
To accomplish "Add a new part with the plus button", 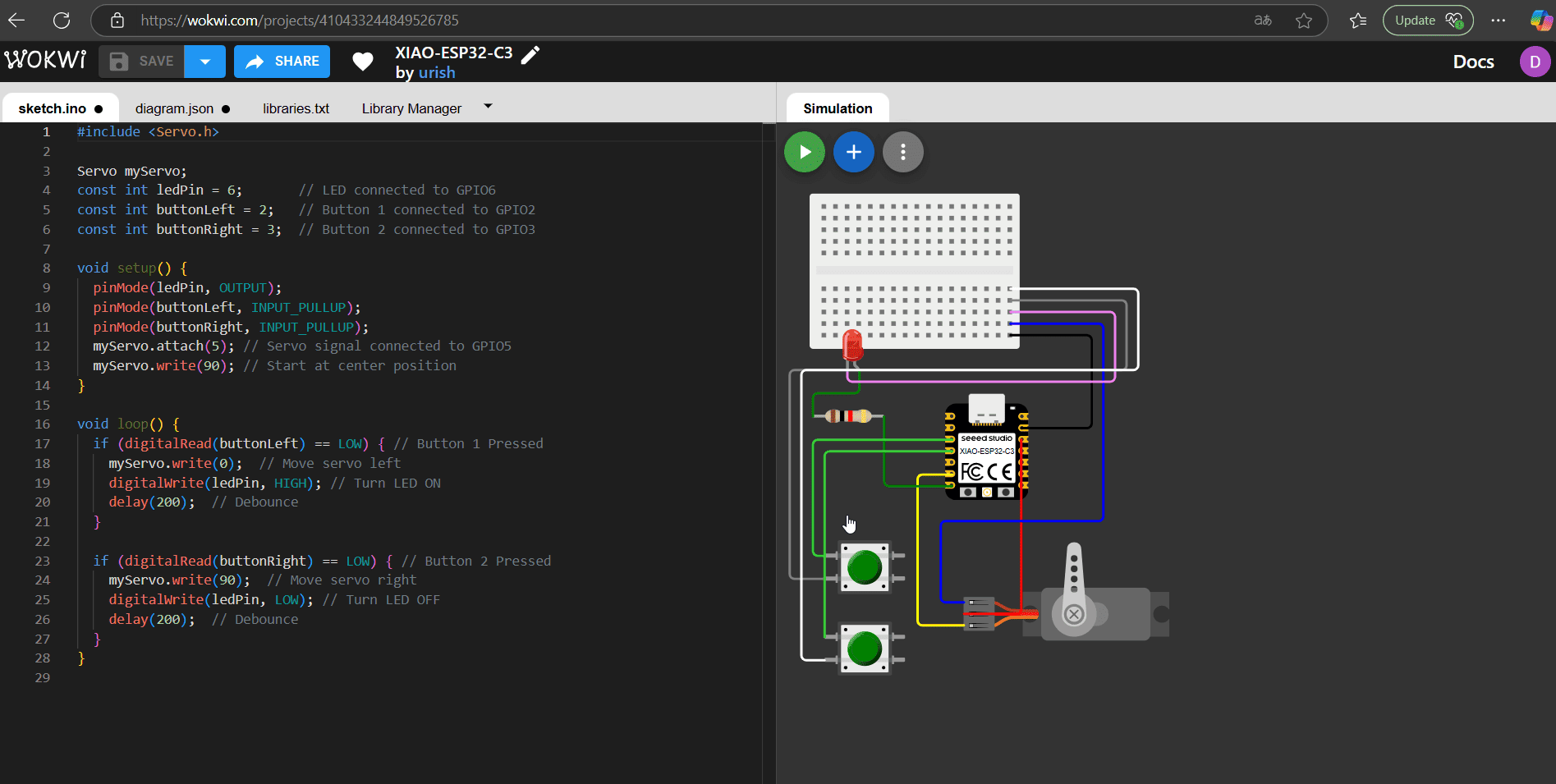I will (x=853, y=152).
